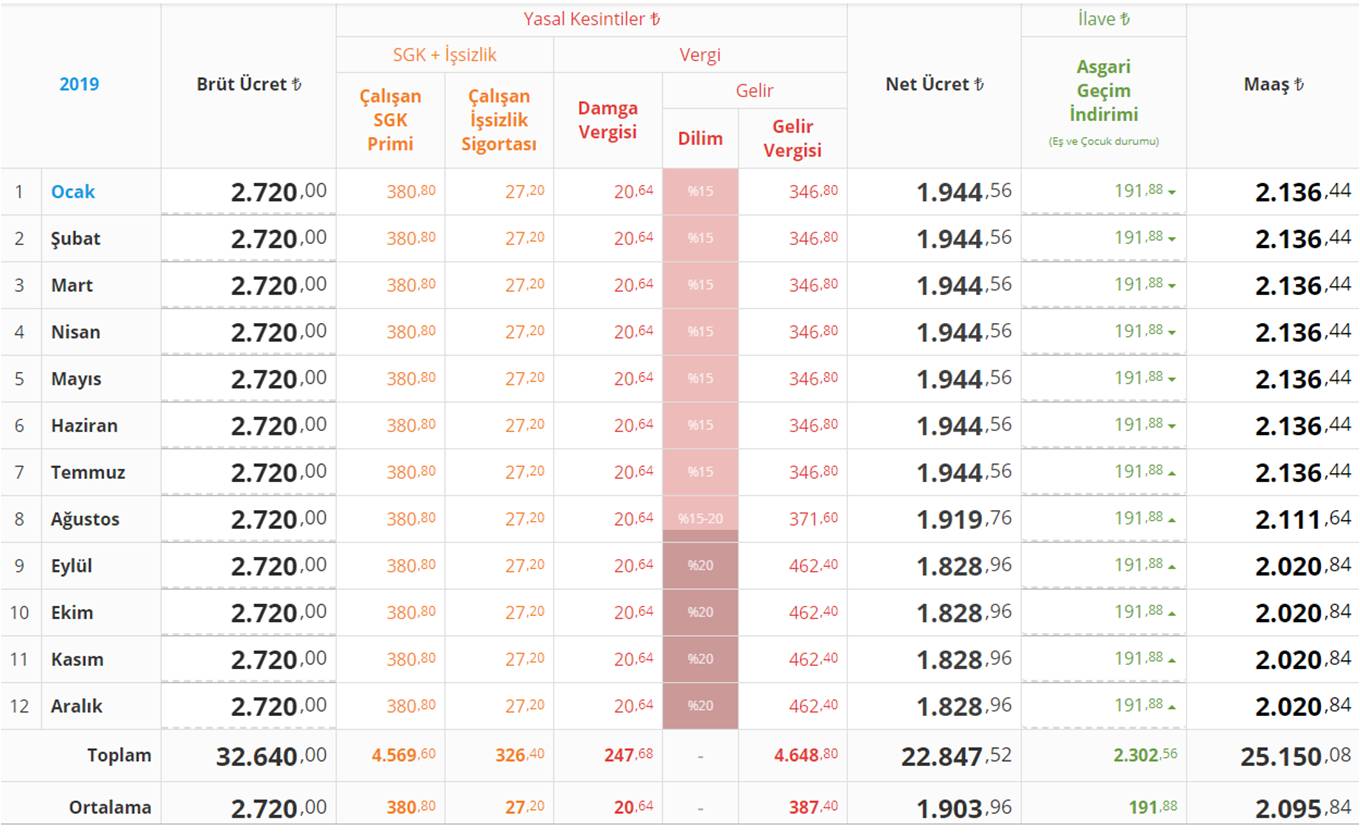Focus the Brüt Ücret field for Mart

248,285
